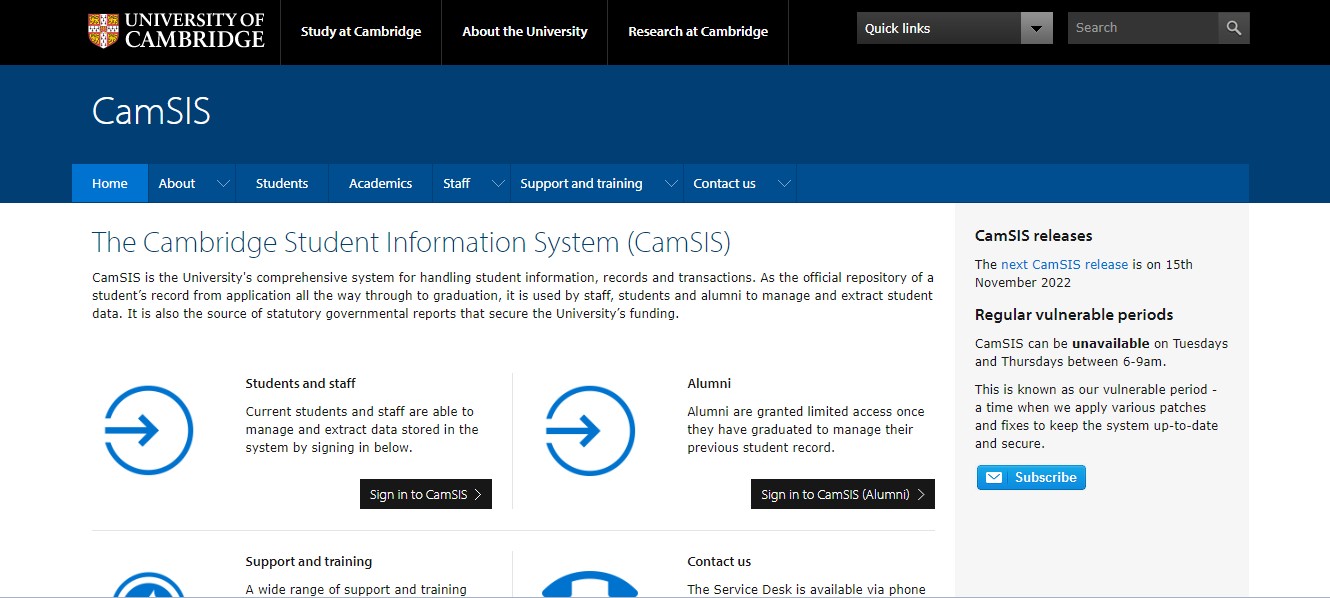The height and width of the screenshot is (598, 1330).
Task: Go to the Students navigation tab
Action: (x=282, y=184)
